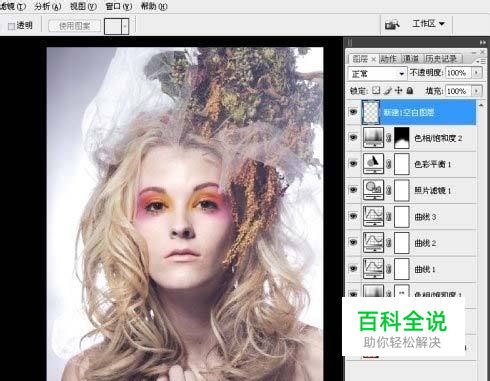Image resolution: width=490 pixels, height=381 pixels.
Task: Hide the selected blank layer via eye icon
Action: pyautogui.click(x=353, y=112)
